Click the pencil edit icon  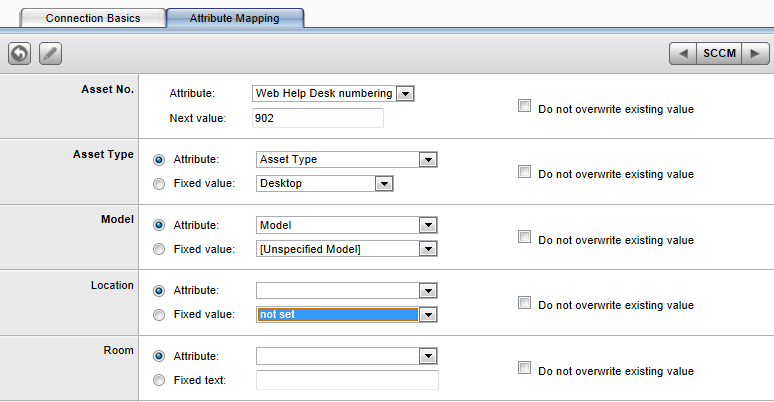tap(50, 53)
